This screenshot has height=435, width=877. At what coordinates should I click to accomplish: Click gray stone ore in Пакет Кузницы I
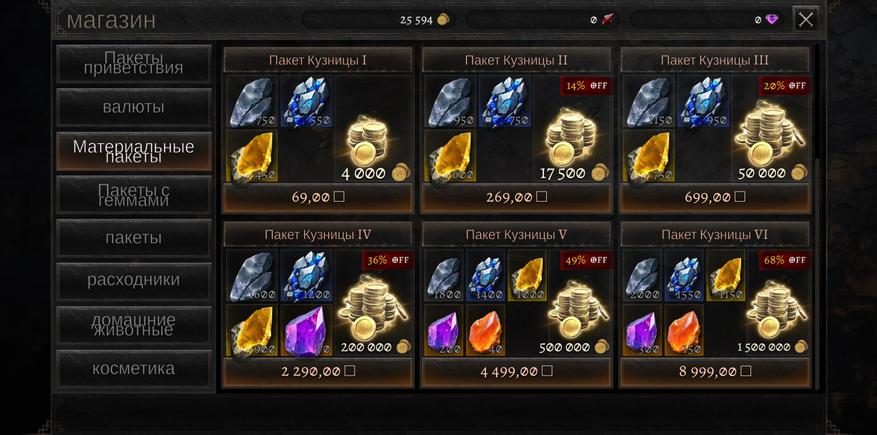252,102
